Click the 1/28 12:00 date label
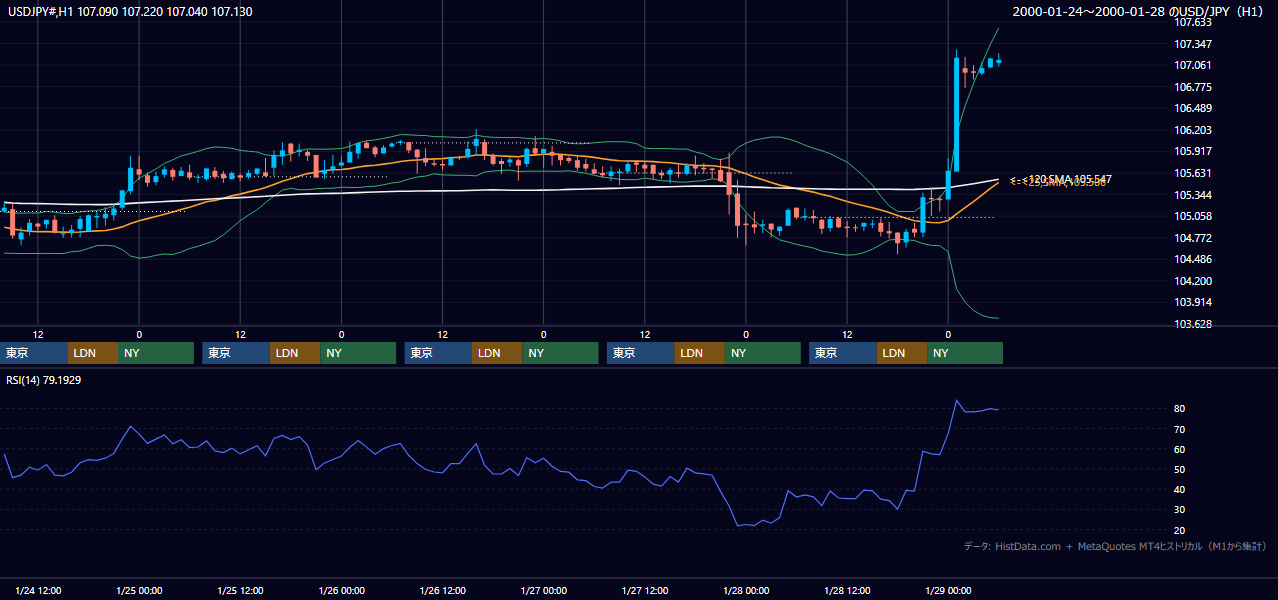This screenshot has width=1278, height=600. [x=847, y=591]
